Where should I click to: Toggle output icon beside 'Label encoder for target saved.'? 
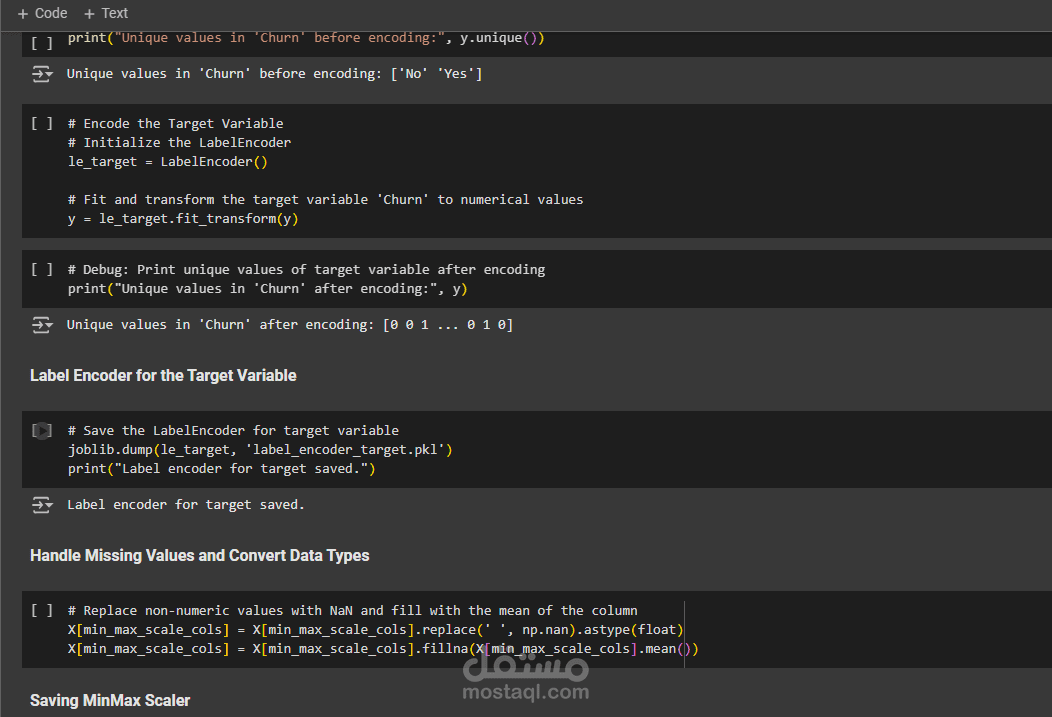click(x=42, y=505)
